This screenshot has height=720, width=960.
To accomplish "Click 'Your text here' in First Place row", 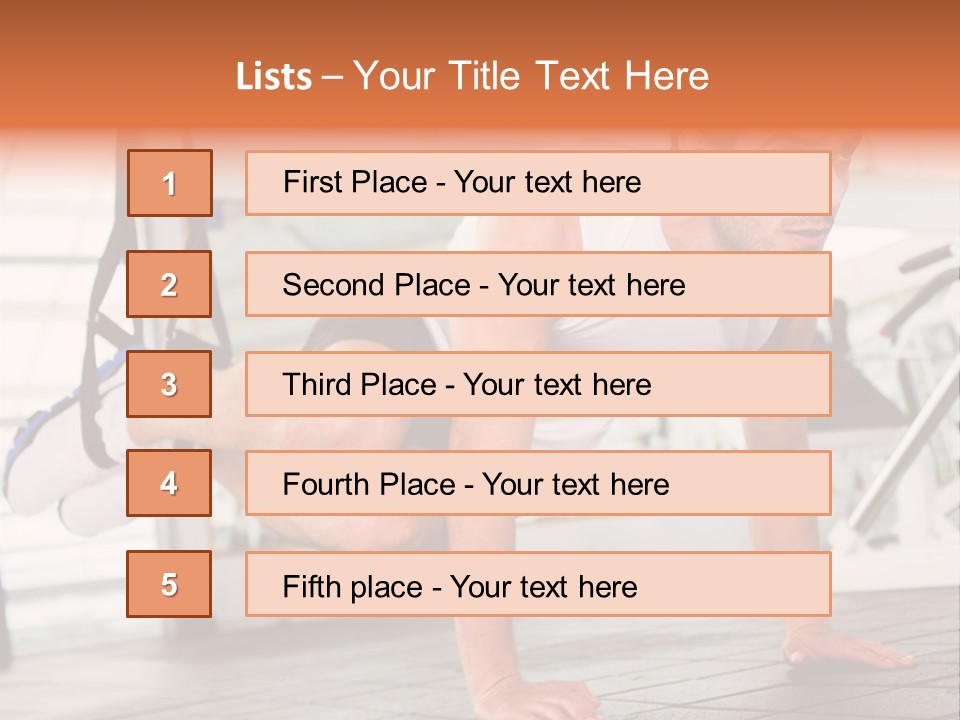I will 547,183.
